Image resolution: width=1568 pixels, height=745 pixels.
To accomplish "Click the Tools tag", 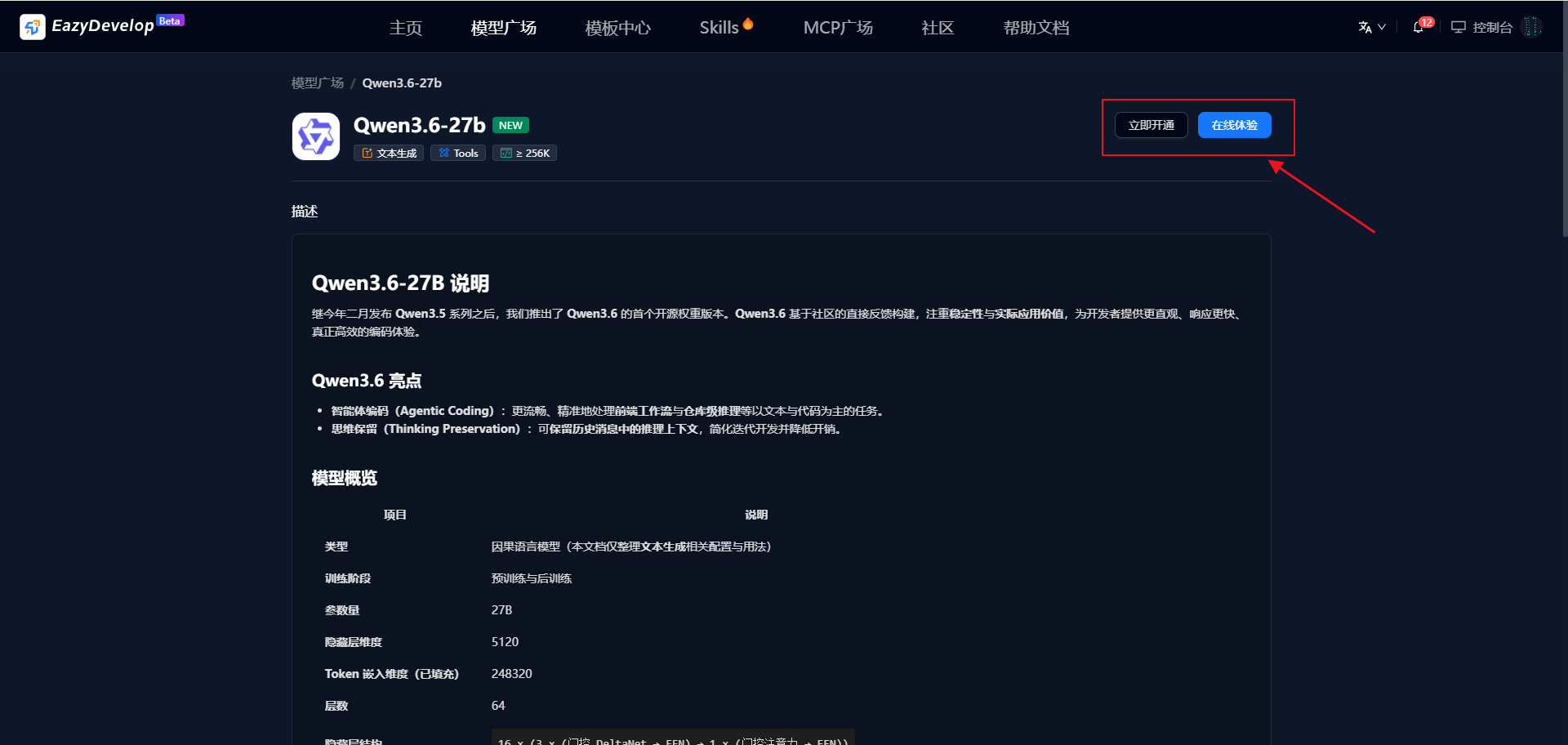I will [458, 153].
